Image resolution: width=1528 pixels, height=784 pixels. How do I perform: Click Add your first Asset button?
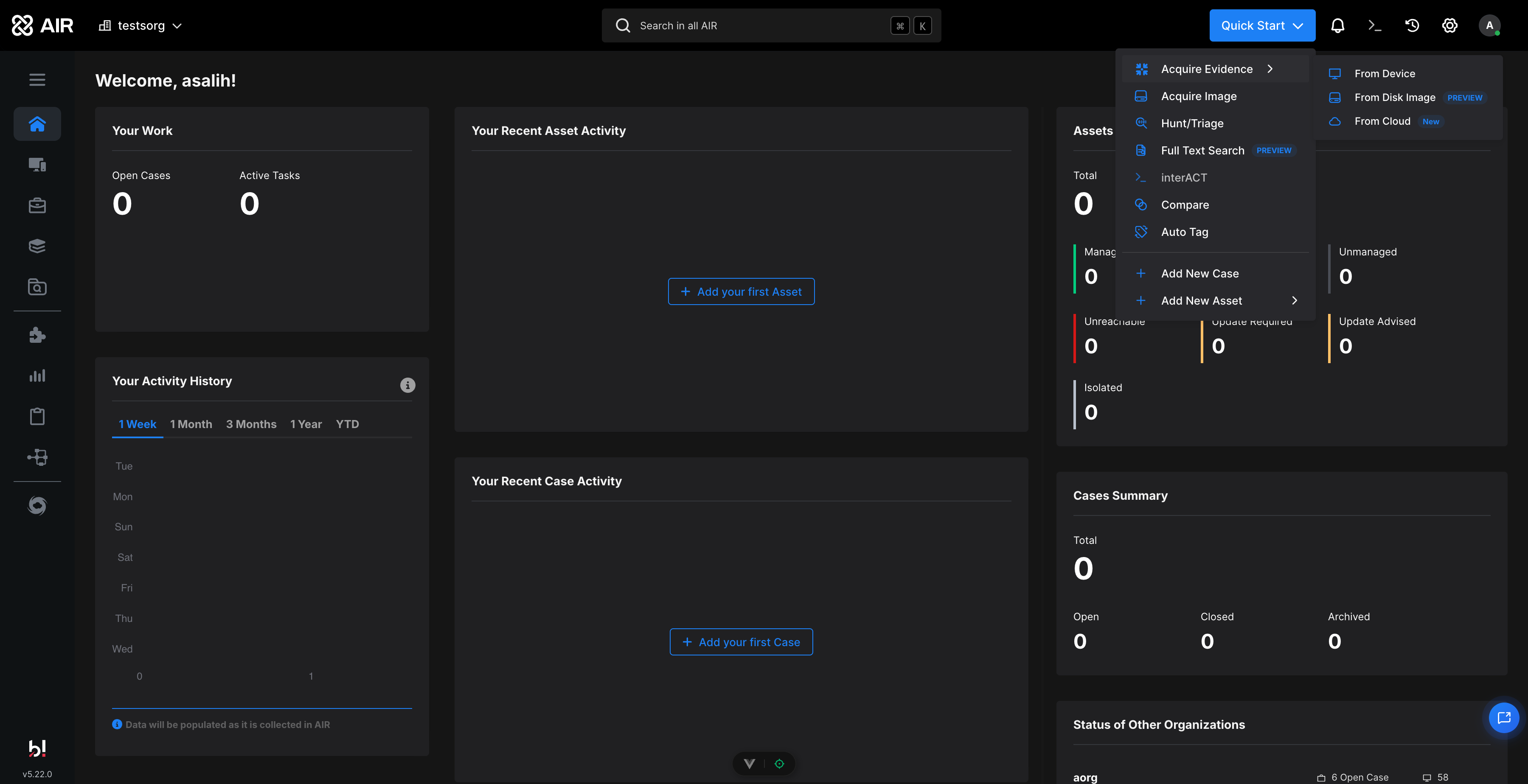[742, 291]
